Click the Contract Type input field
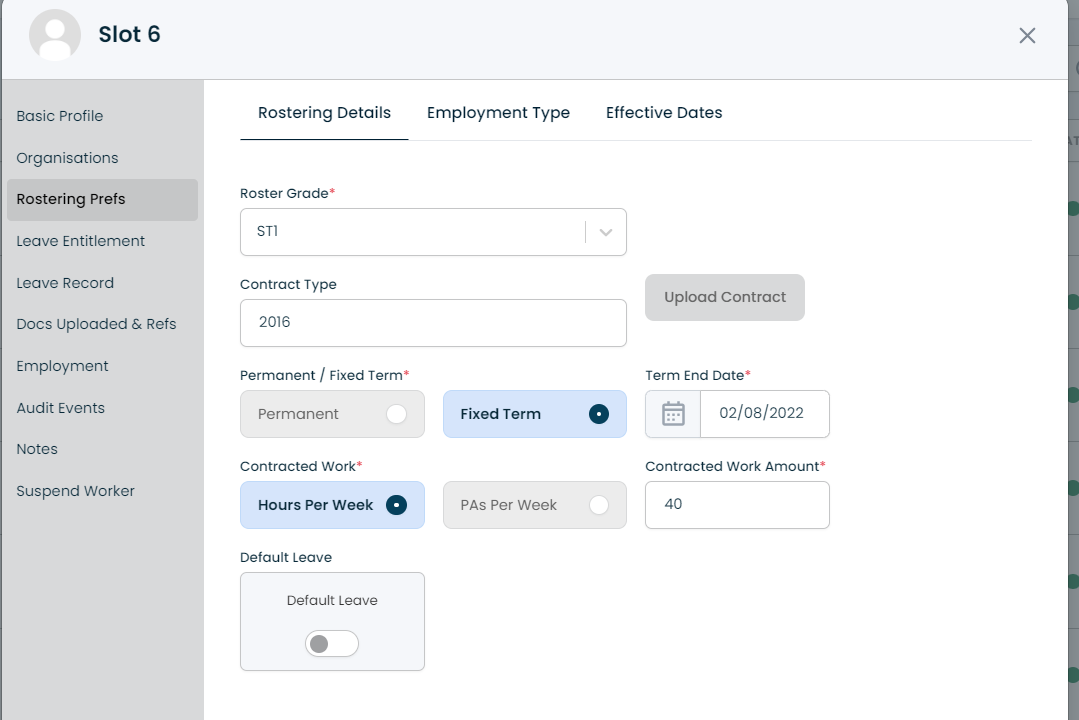This screenshot has height=720, width=1079. (x=433, y=323)
